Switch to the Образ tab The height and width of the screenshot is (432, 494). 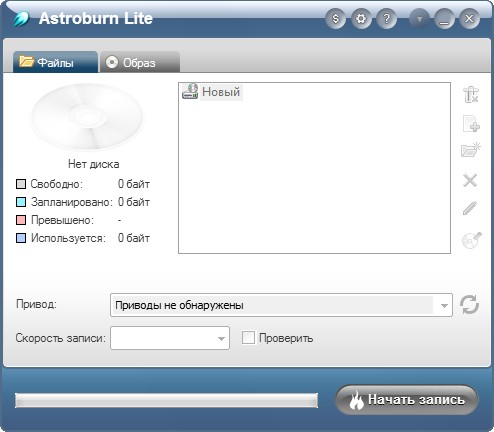click(140, 62)
